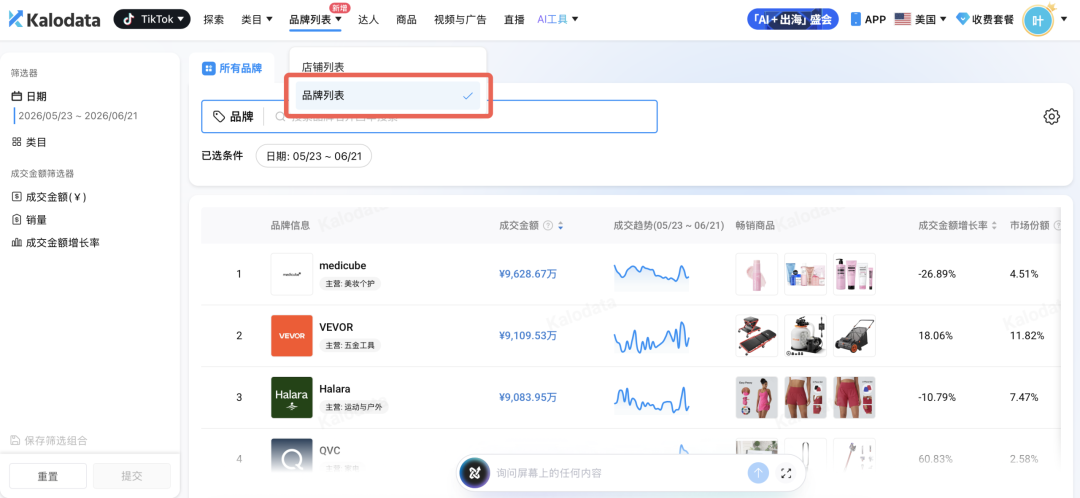
Task: Click the brand search input field
Action: (461, 117)
